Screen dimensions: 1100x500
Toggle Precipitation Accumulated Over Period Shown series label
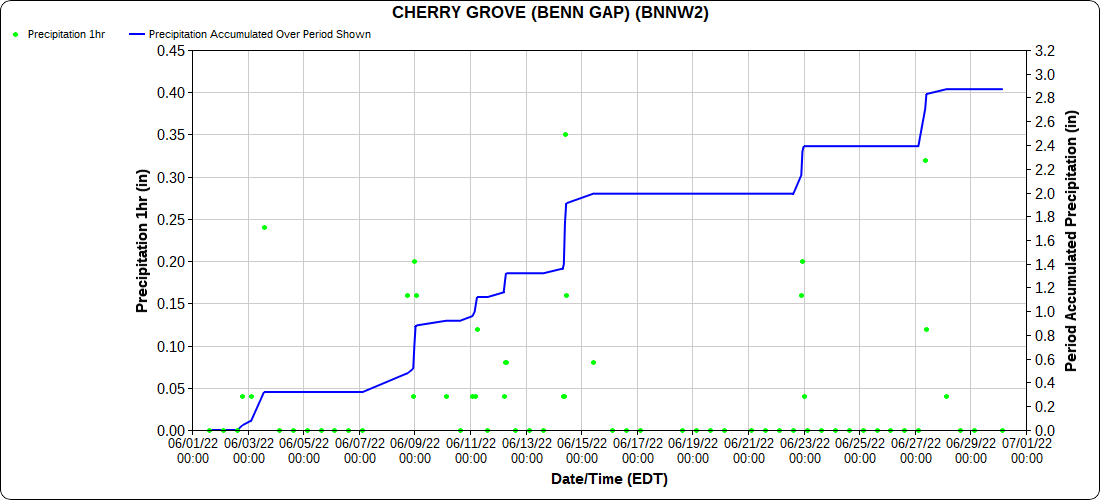coord(260,34)
